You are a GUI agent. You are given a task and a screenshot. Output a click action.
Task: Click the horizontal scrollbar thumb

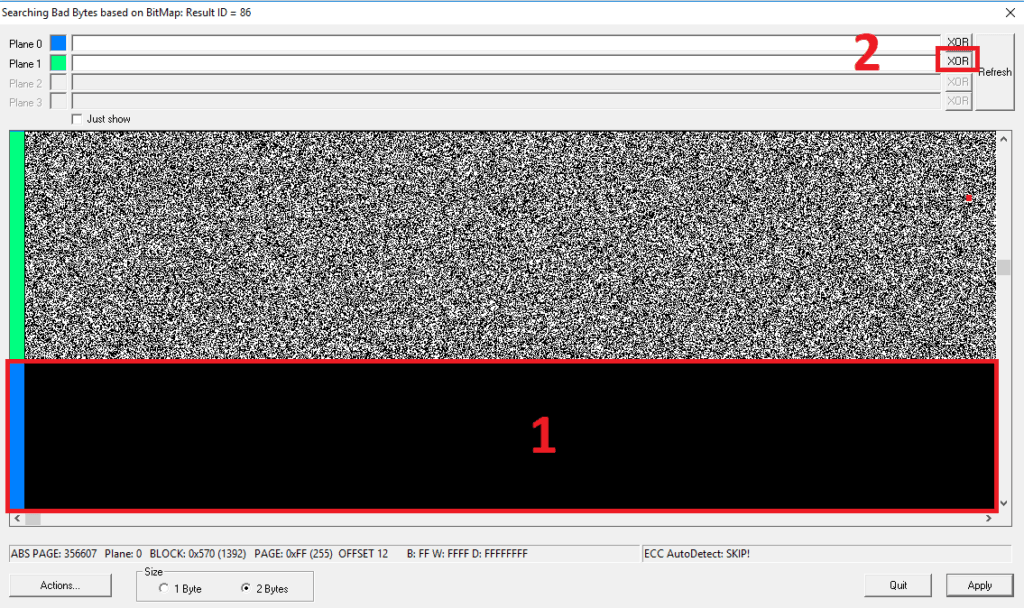[x=33, y=519]
